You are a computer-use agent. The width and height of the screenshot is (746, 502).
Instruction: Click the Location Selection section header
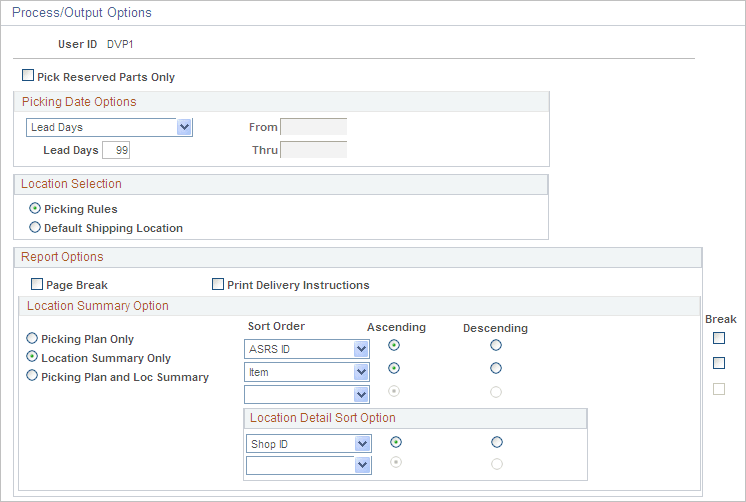71,184
